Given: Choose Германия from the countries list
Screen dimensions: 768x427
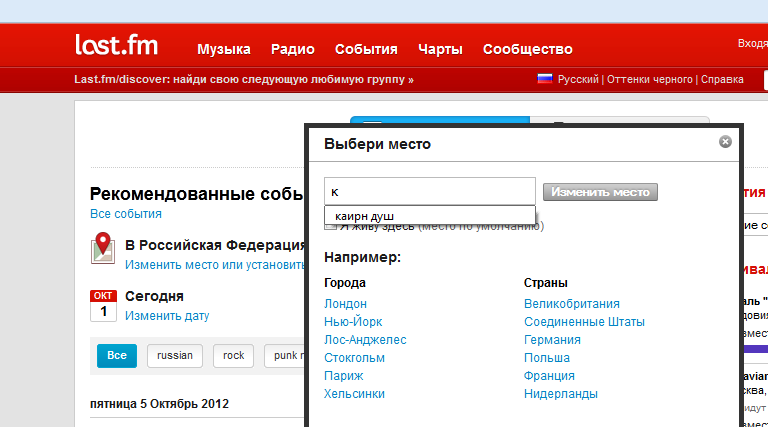Looking at the screenshot, I should [x=552, y=340].
